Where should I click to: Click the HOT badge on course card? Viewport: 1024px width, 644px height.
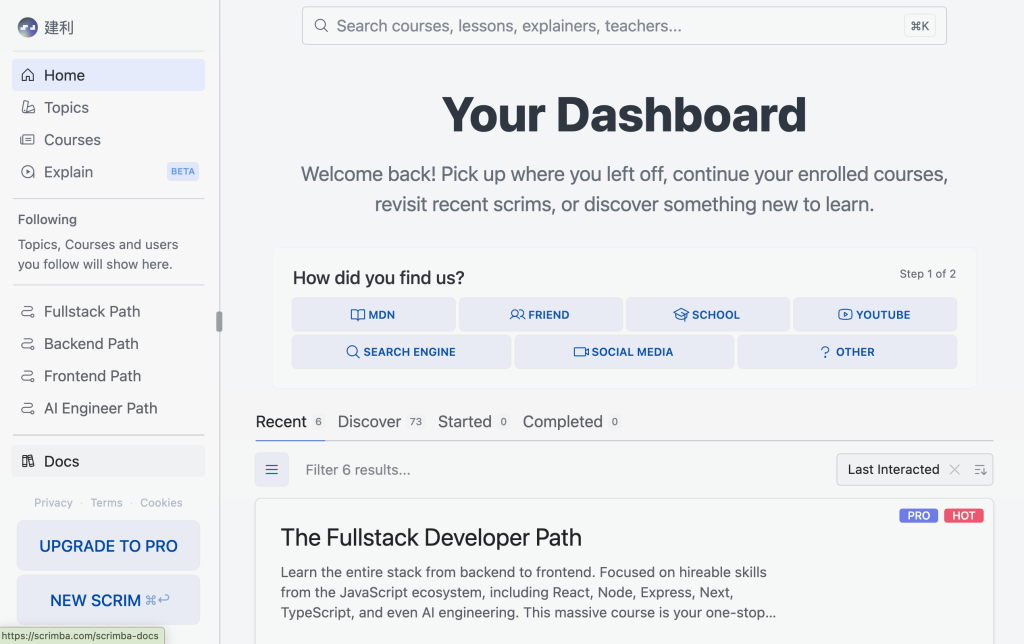pyautogui.click(x=963, y=515)
